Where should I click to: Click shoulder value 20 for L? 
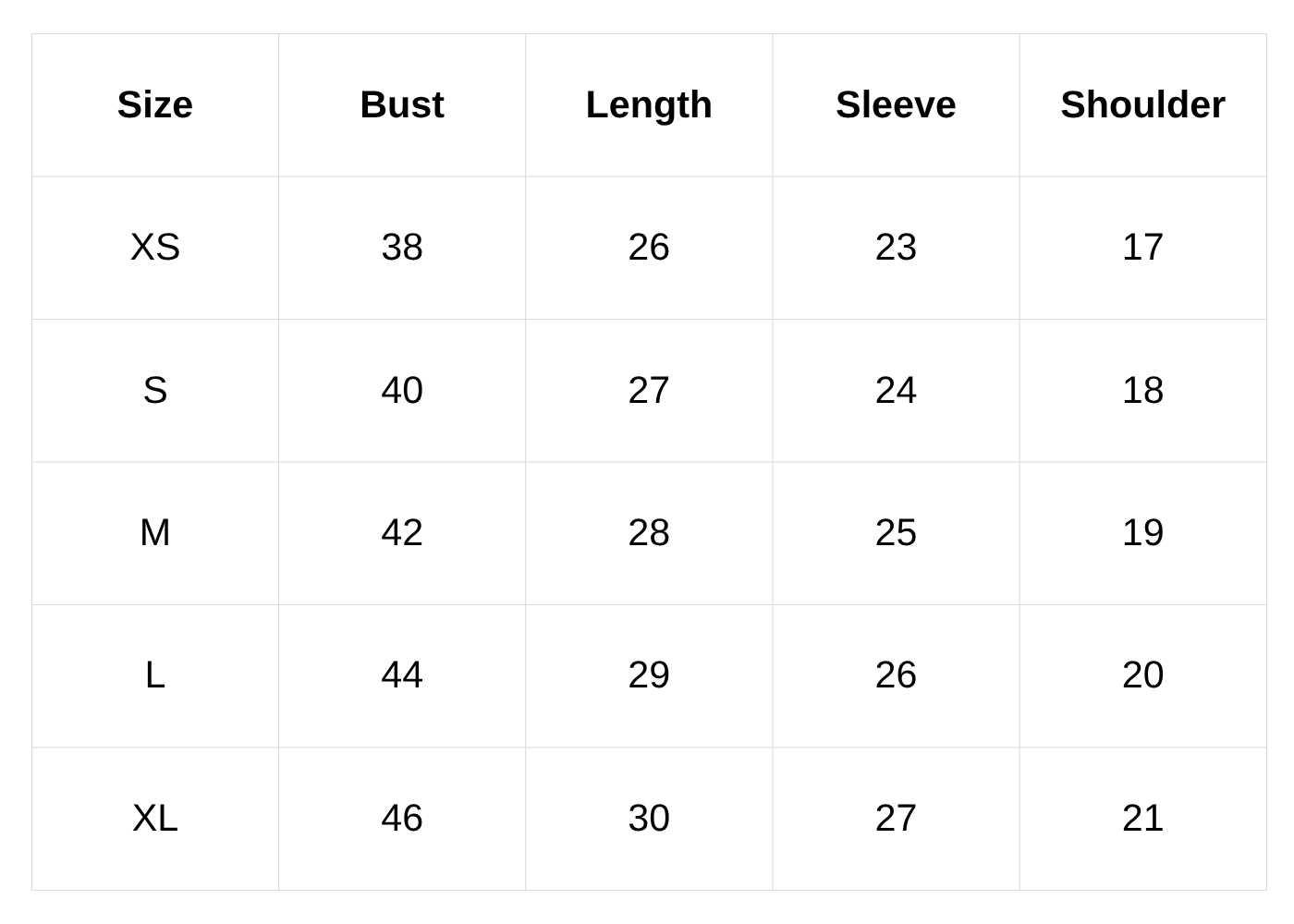(x=1142, y=675)
